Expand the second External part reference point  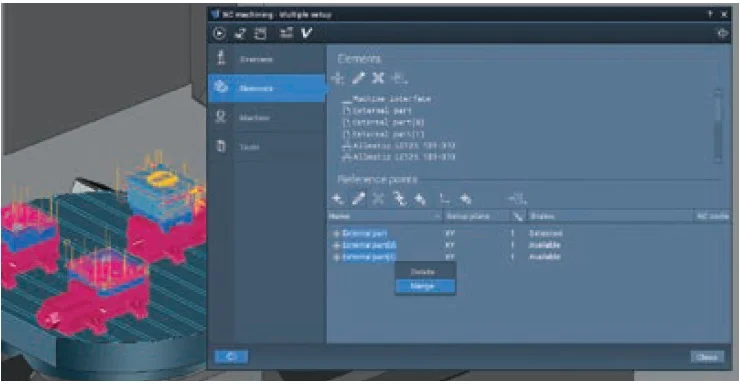[336, 245]
